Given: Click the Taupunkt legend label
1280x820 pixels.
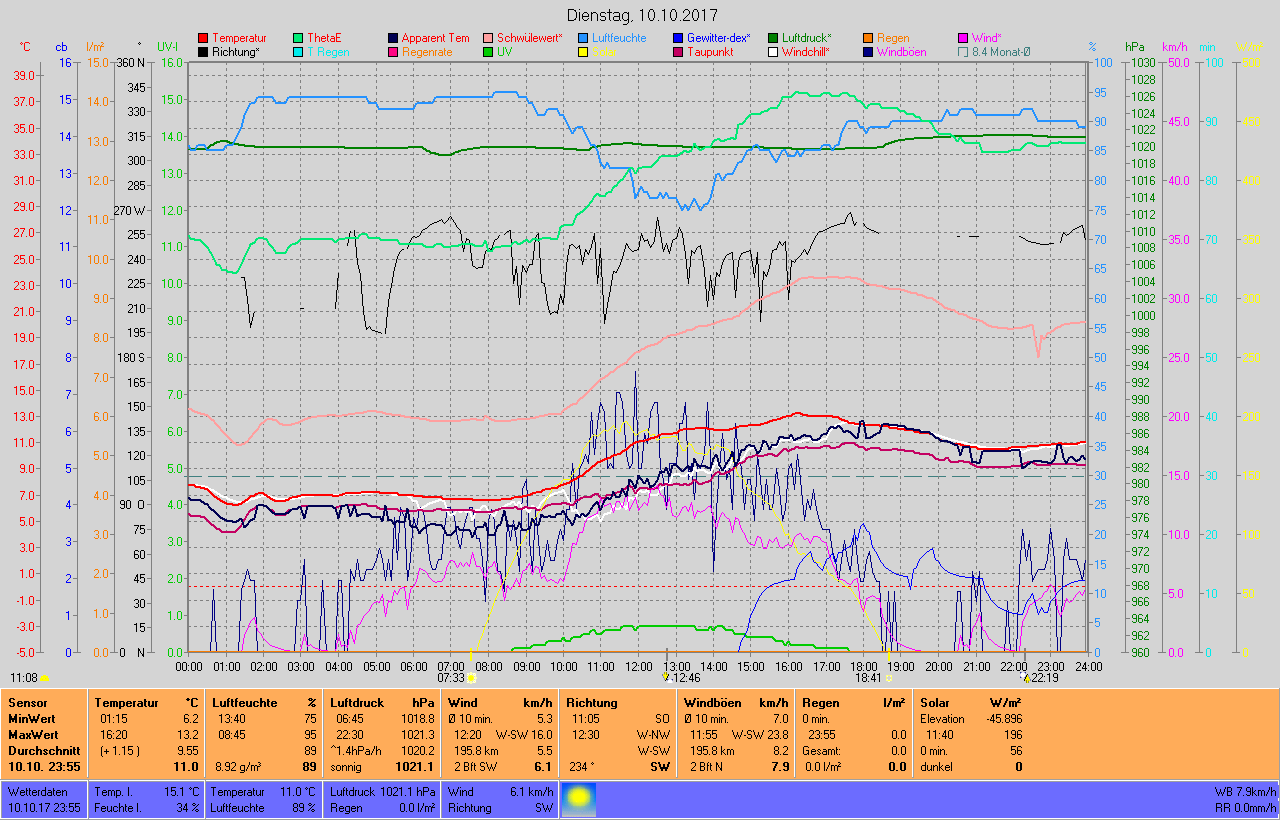Looking at the screenshot, I should click(x=712, y=52).
